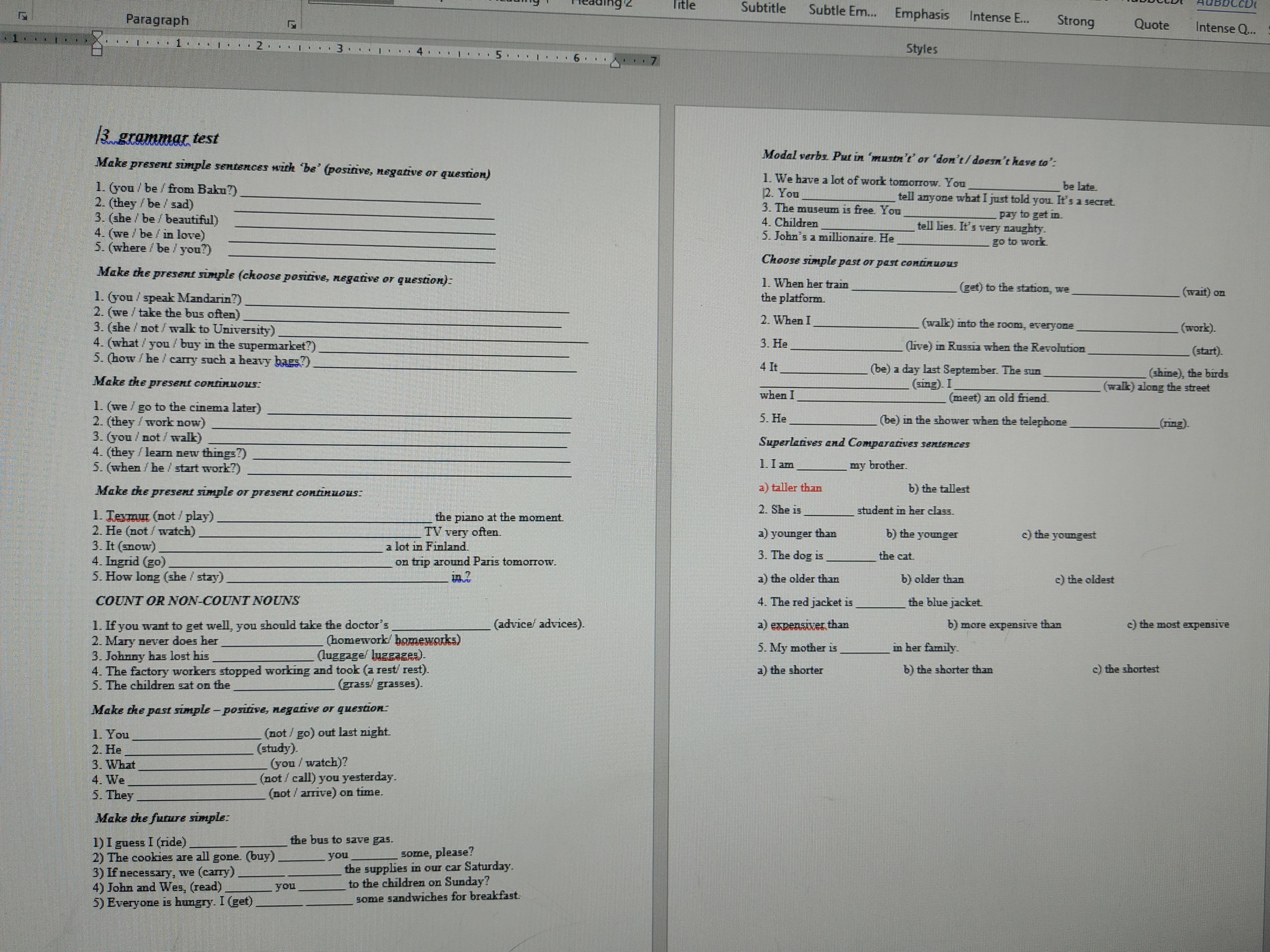This screenshot has width=1270, height=952.
Task: Click the 'COUNT OR NON-COUNT NOUNS' heading
Action: [197, 600]
